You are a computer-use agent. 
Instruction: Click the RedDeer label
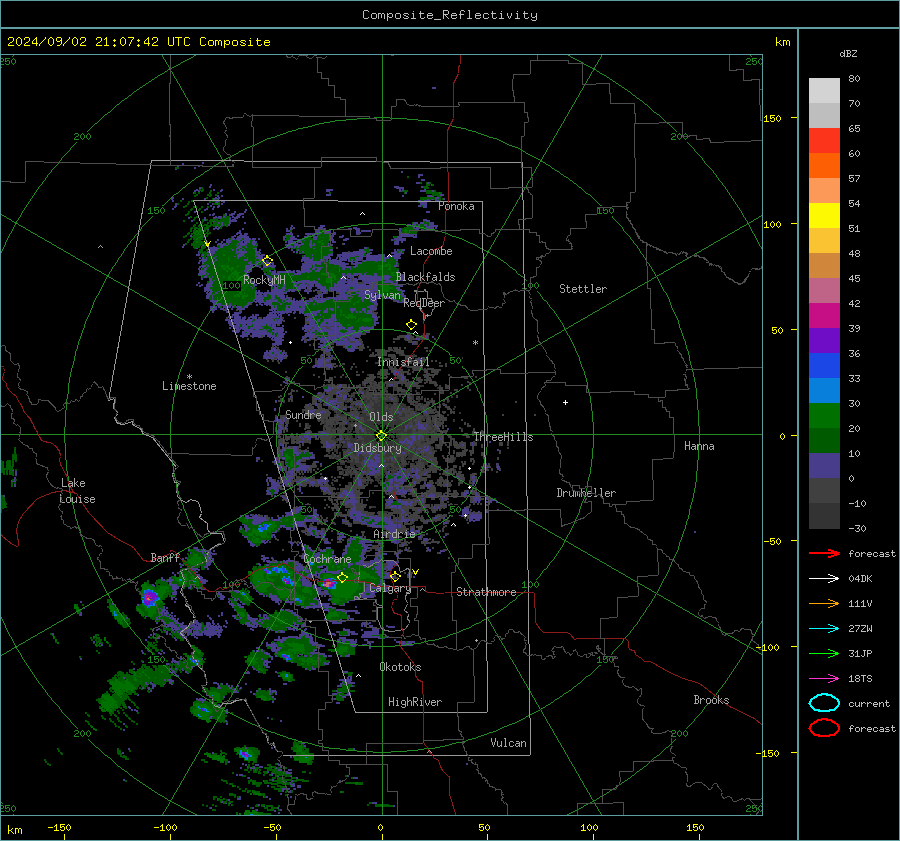pyautogui.click(x=424, y=303)
